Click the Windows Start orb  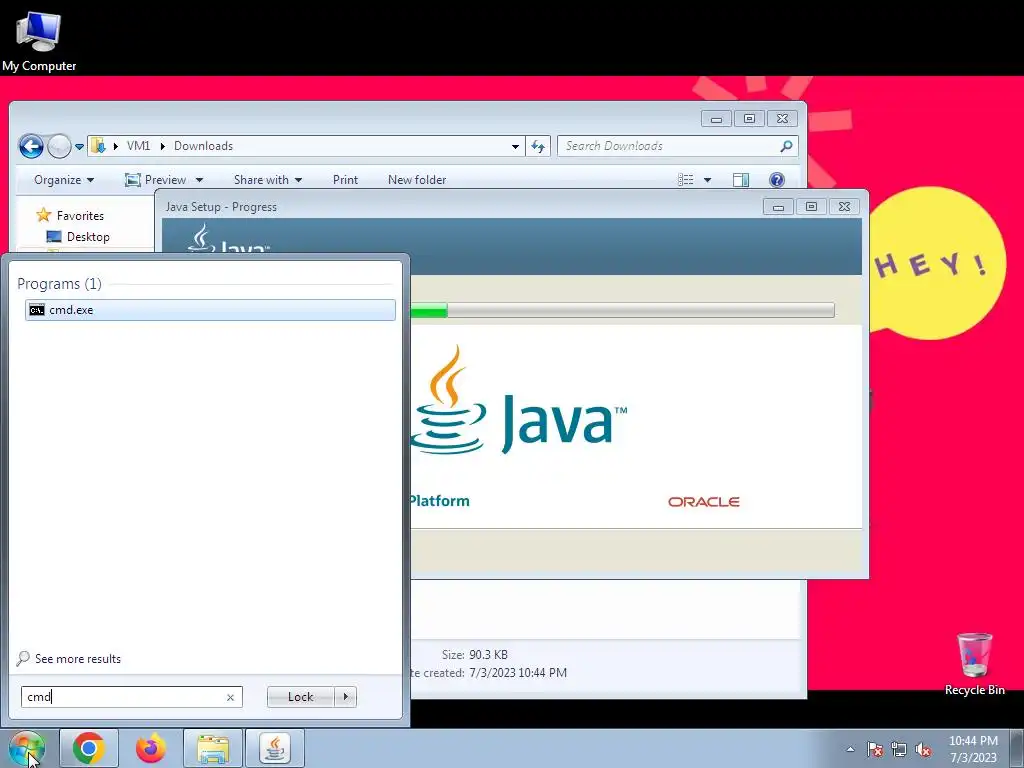click(26, 748)
